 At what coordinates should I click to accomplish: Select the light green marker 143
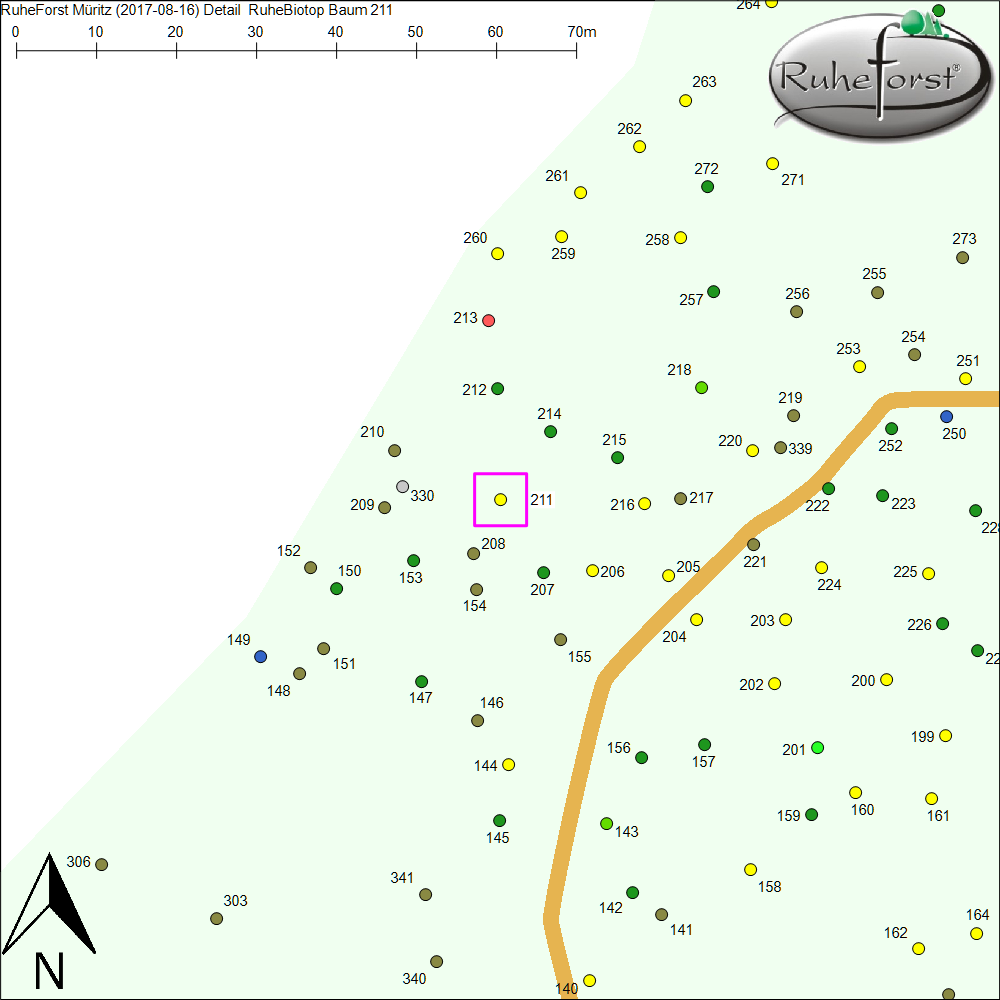[x=606, y=824]
